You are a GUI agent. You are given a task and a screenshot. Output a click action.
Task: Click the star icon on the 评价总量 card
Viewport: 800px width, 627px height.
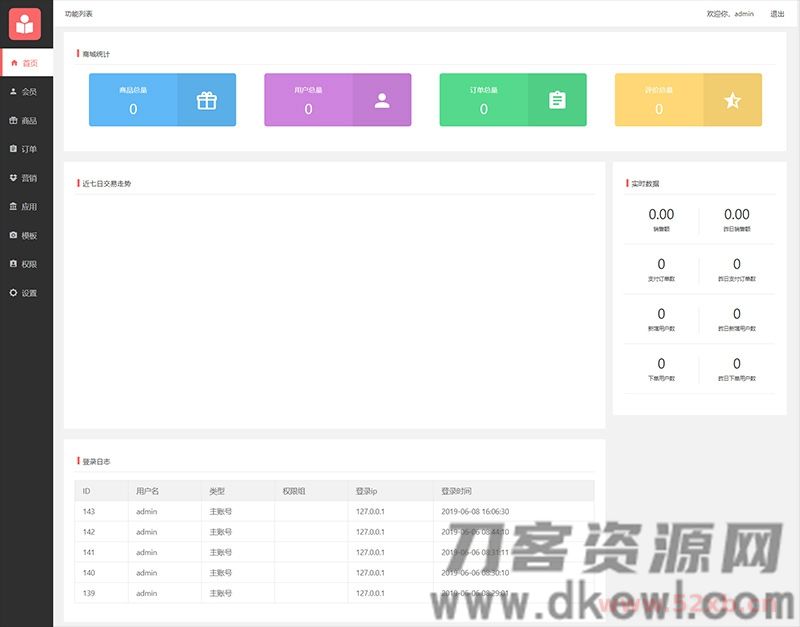pos(731,99)
